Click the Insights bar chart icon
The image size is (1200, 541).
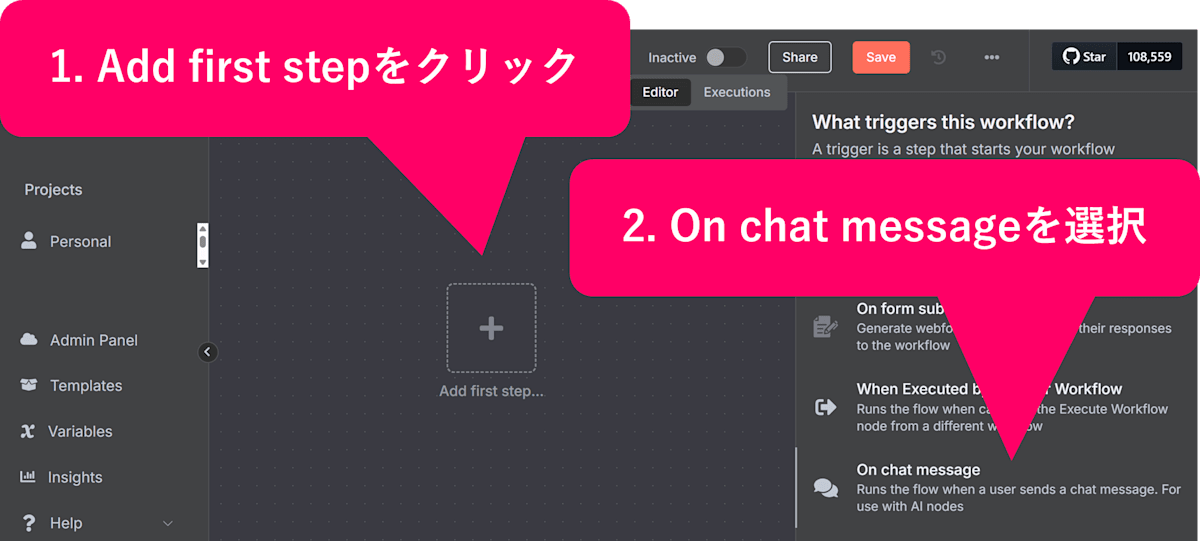(x=28, y=477)
